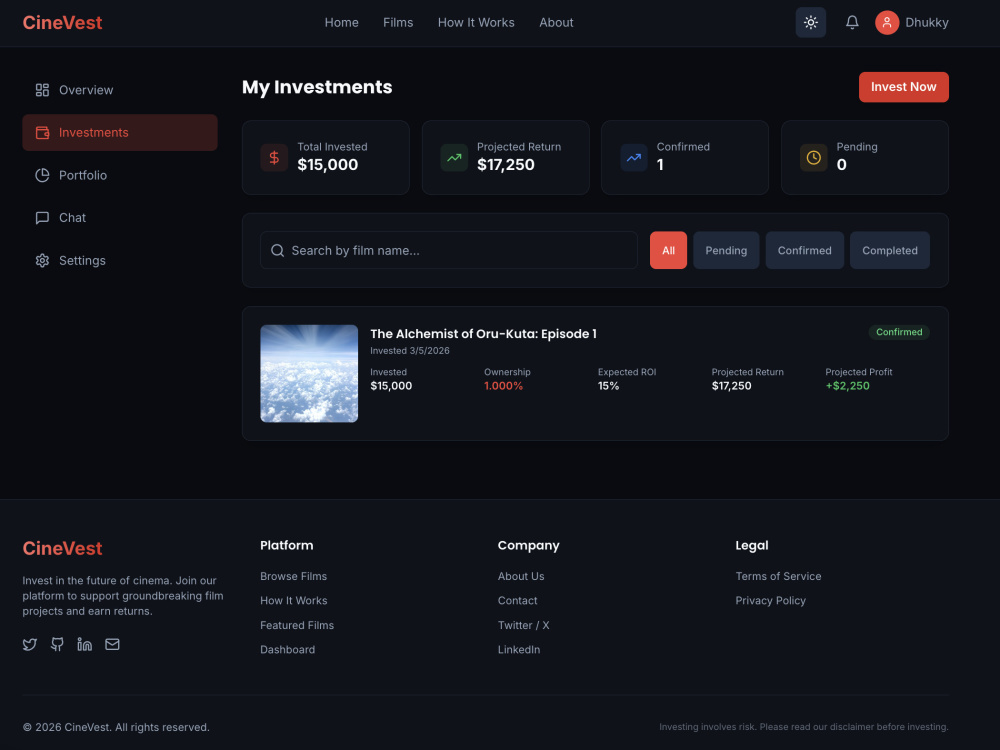Open Contact footer link
Viewport: 1000px width, 750px height.
(517, 601)
